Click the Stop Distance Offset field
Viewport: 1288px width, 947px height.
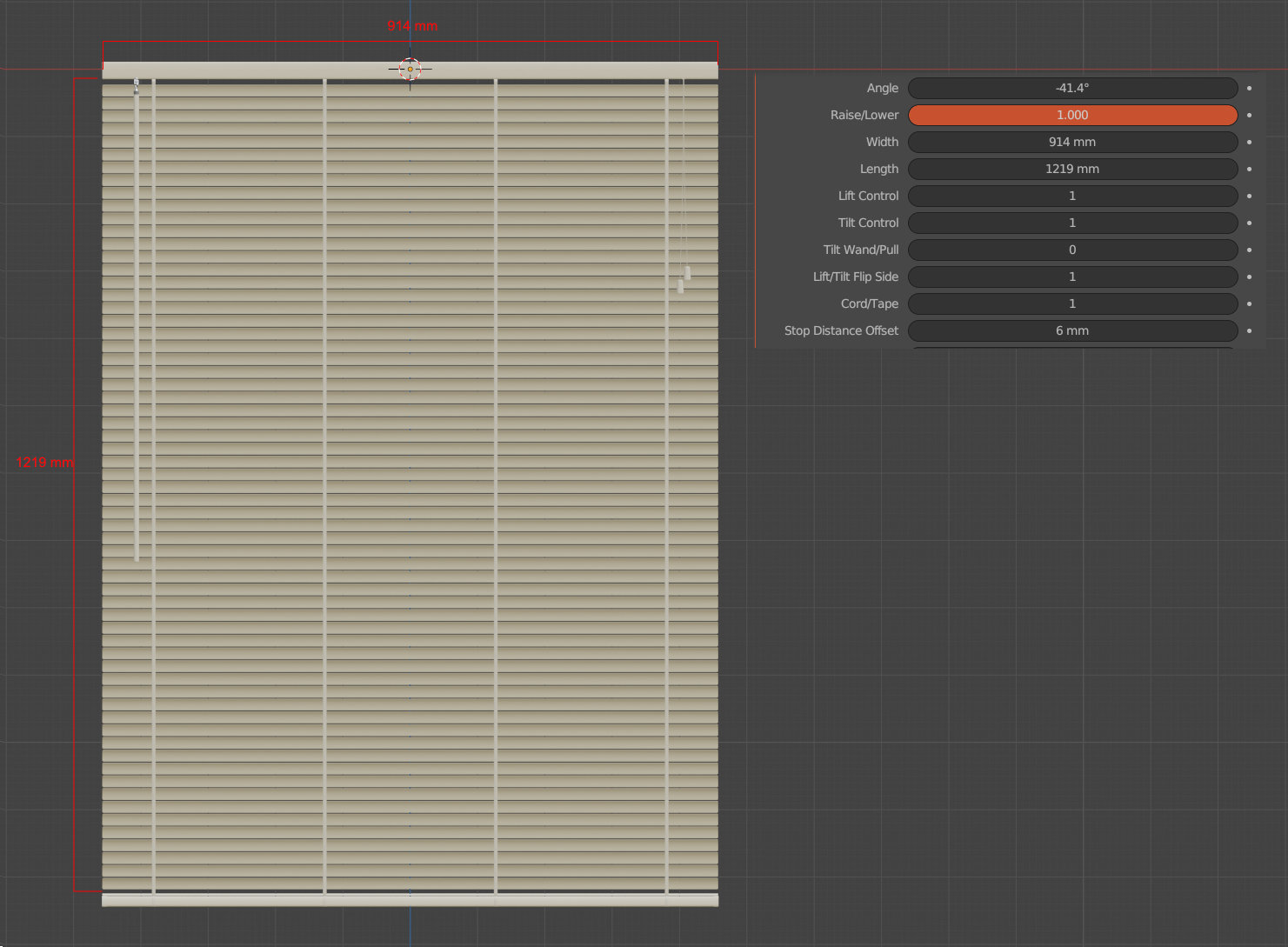[1072, 330]
